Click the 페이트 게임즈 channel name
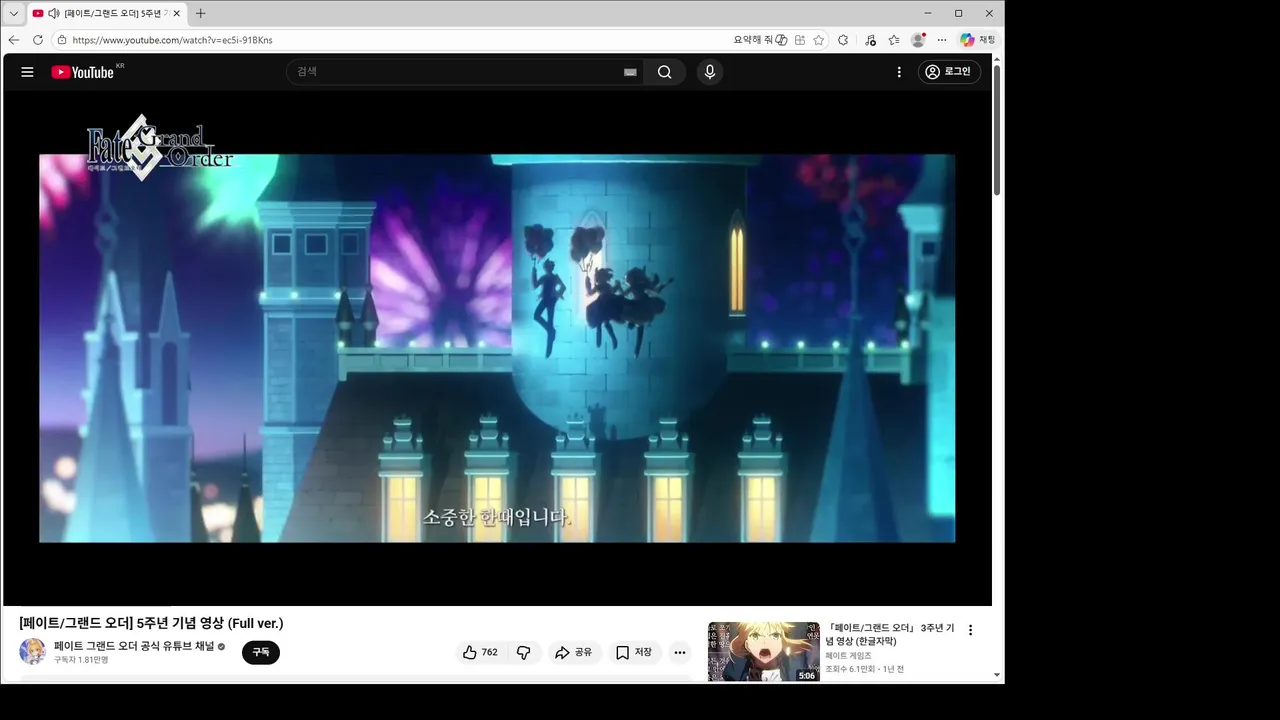This screenshot has height=720, width=1280. tap(848, 656)
